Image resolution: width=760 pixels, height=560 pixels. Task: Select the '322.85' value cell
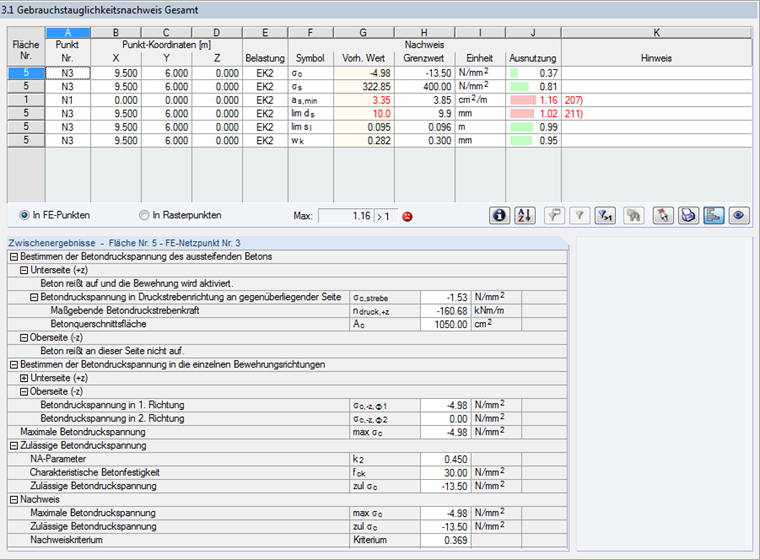(x=364, y=87)
